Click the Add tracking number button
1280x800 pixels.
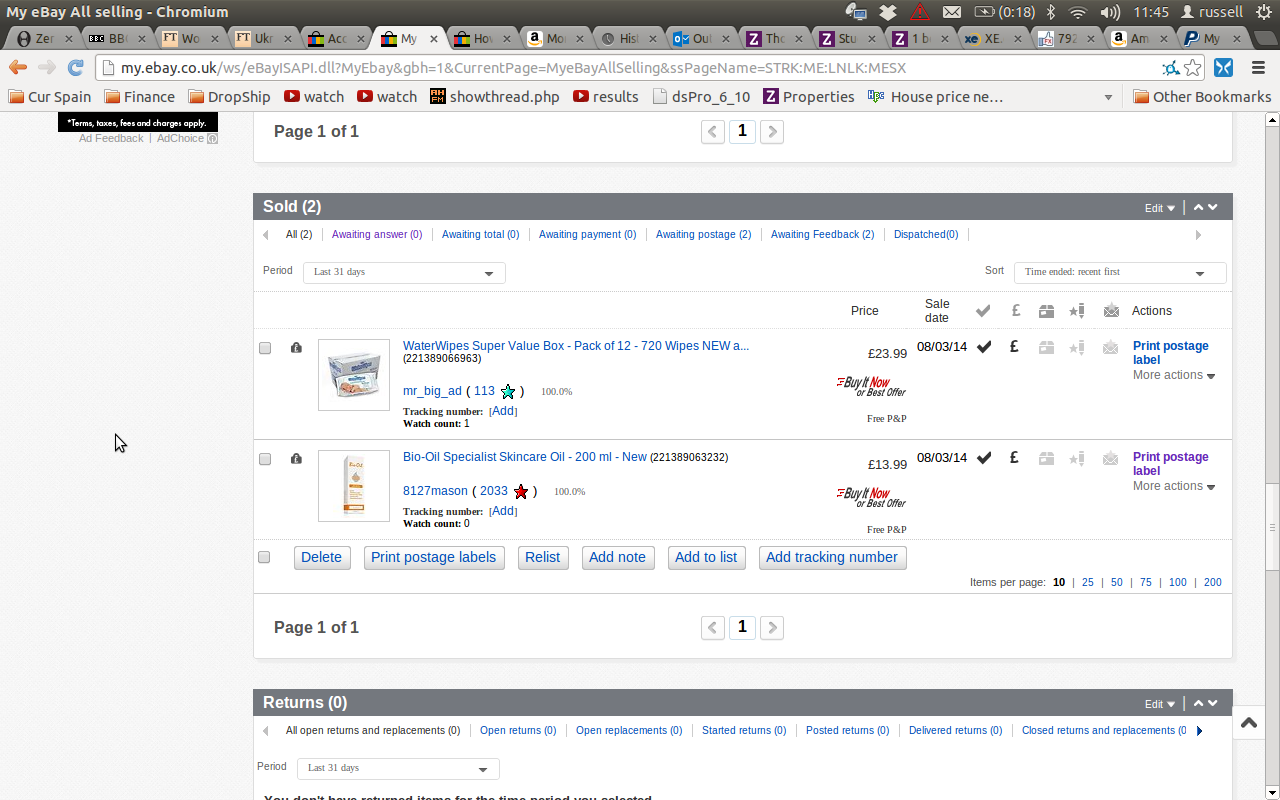click(832, 558)
